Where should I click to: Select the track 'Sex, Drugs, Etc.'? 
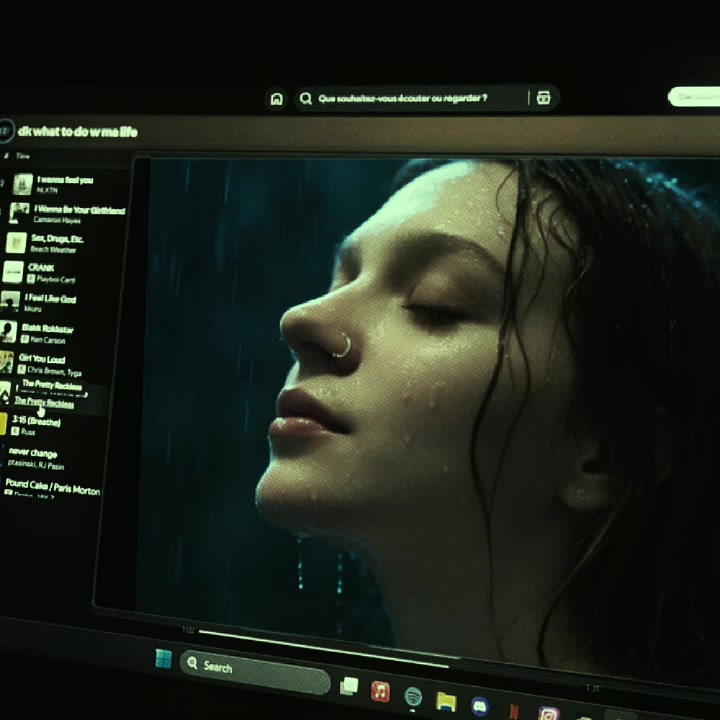point(57,239)
